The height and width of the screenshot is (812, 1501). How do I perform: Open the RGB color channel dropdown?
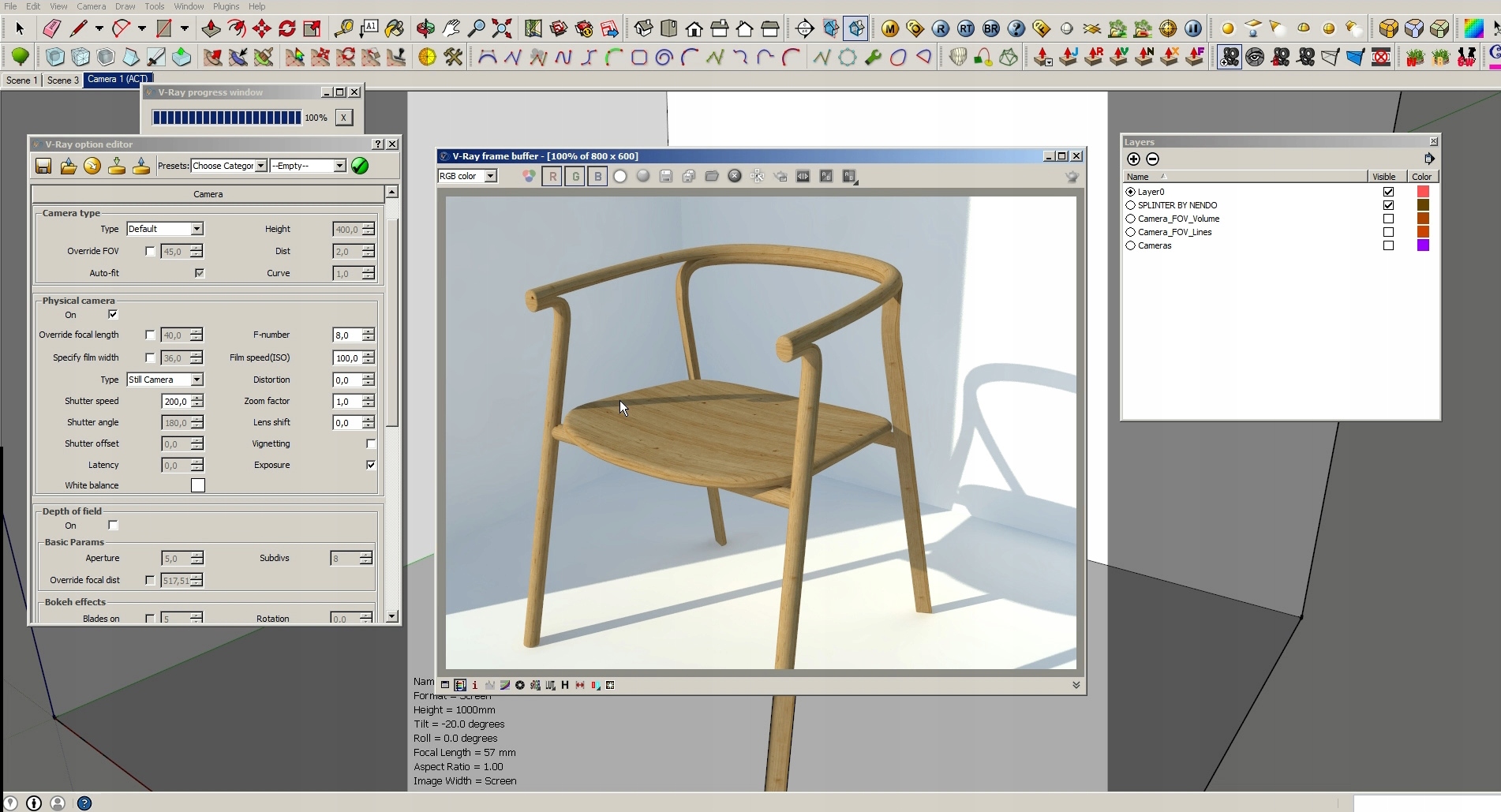(490, 176)
